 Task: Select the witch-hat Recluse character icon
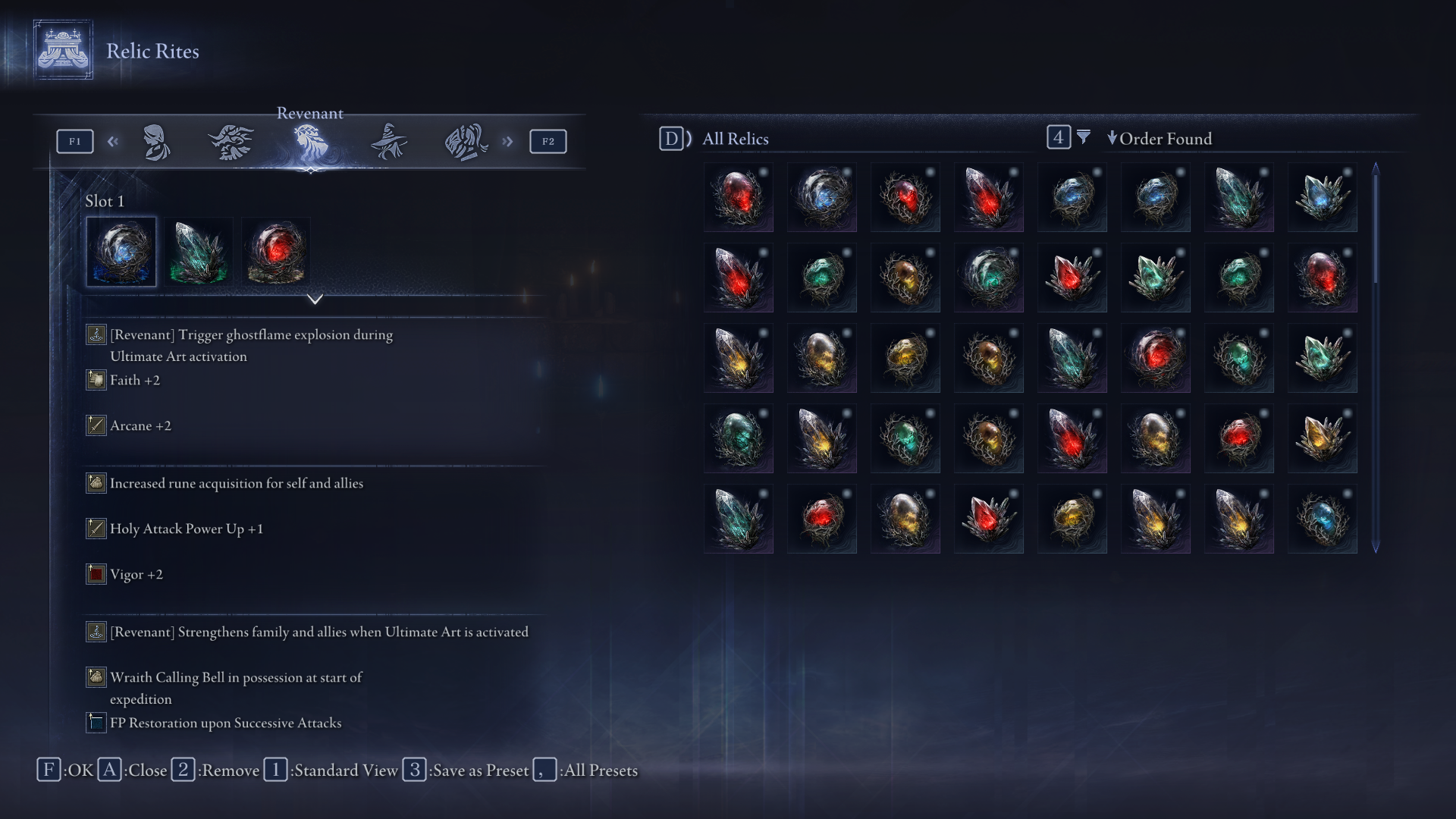pyautogui.click(x=389, y=142)
